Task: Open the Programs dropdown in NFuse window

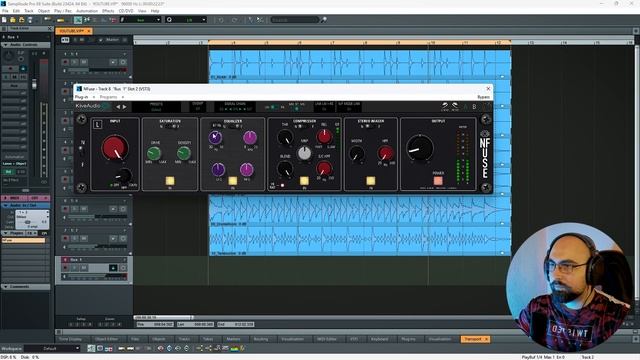Action: point(111,97)
